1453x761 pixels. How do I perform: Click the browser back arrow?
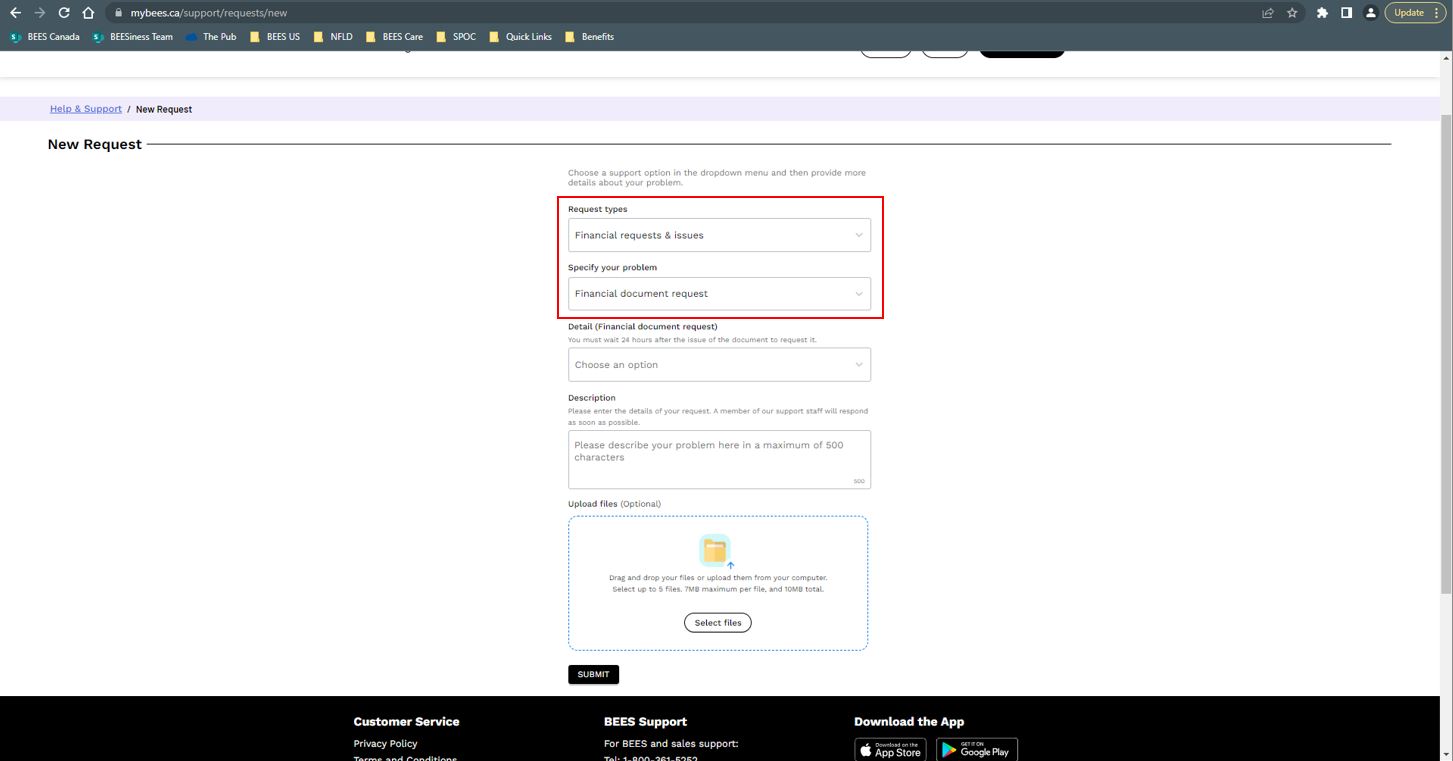coord(15,13)
